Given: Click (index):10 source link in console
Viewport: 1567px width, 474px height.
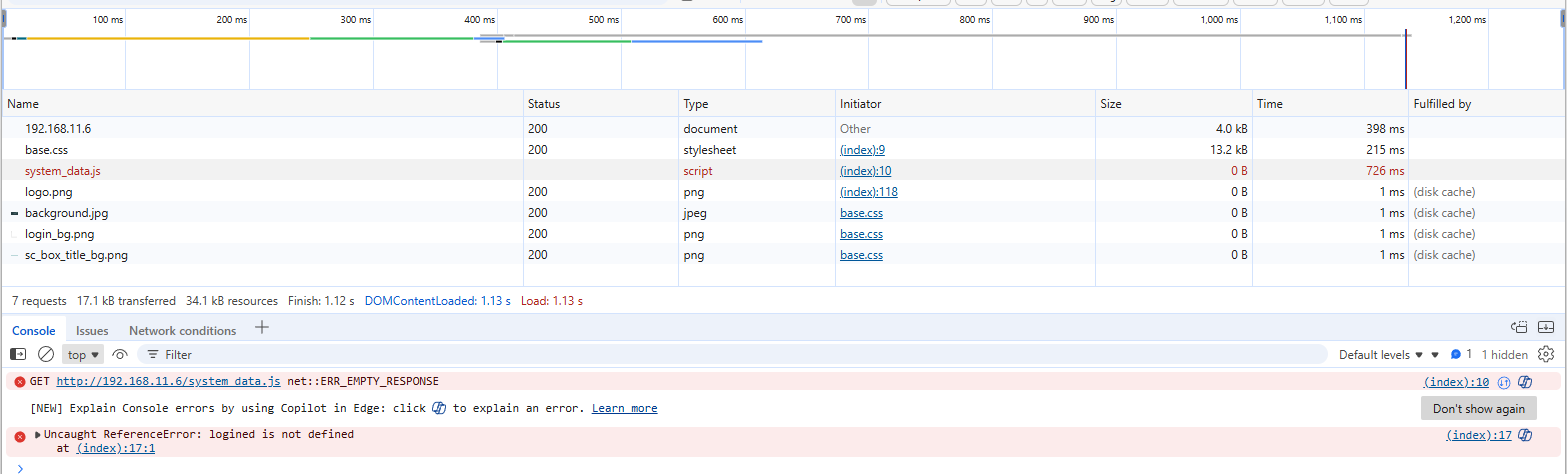Looking at the screenshot, I should (1456, 382).
